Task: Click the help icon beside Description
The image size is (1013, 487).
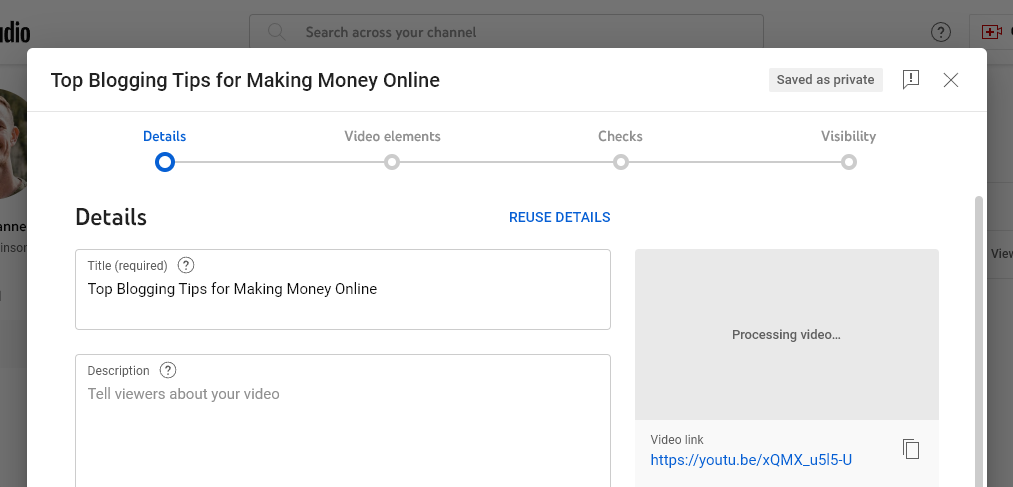Action: tap(168, 371)
